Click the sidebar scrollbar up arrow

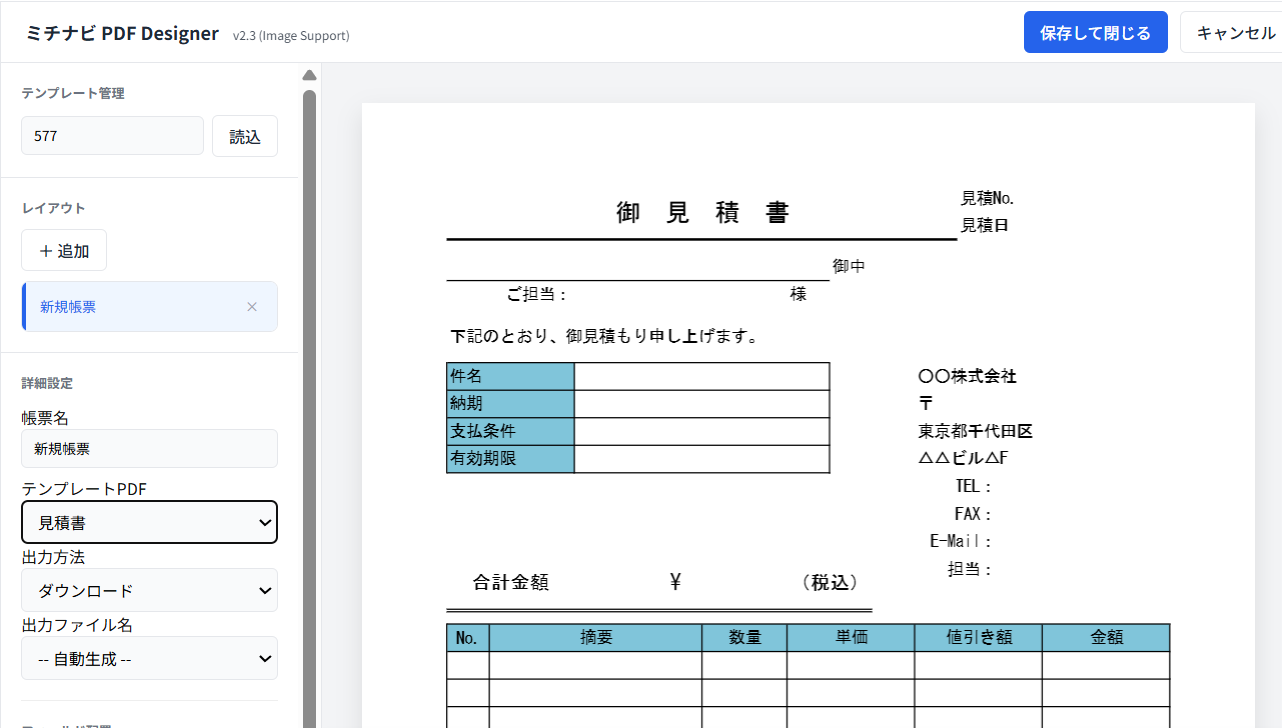[309, 75]
